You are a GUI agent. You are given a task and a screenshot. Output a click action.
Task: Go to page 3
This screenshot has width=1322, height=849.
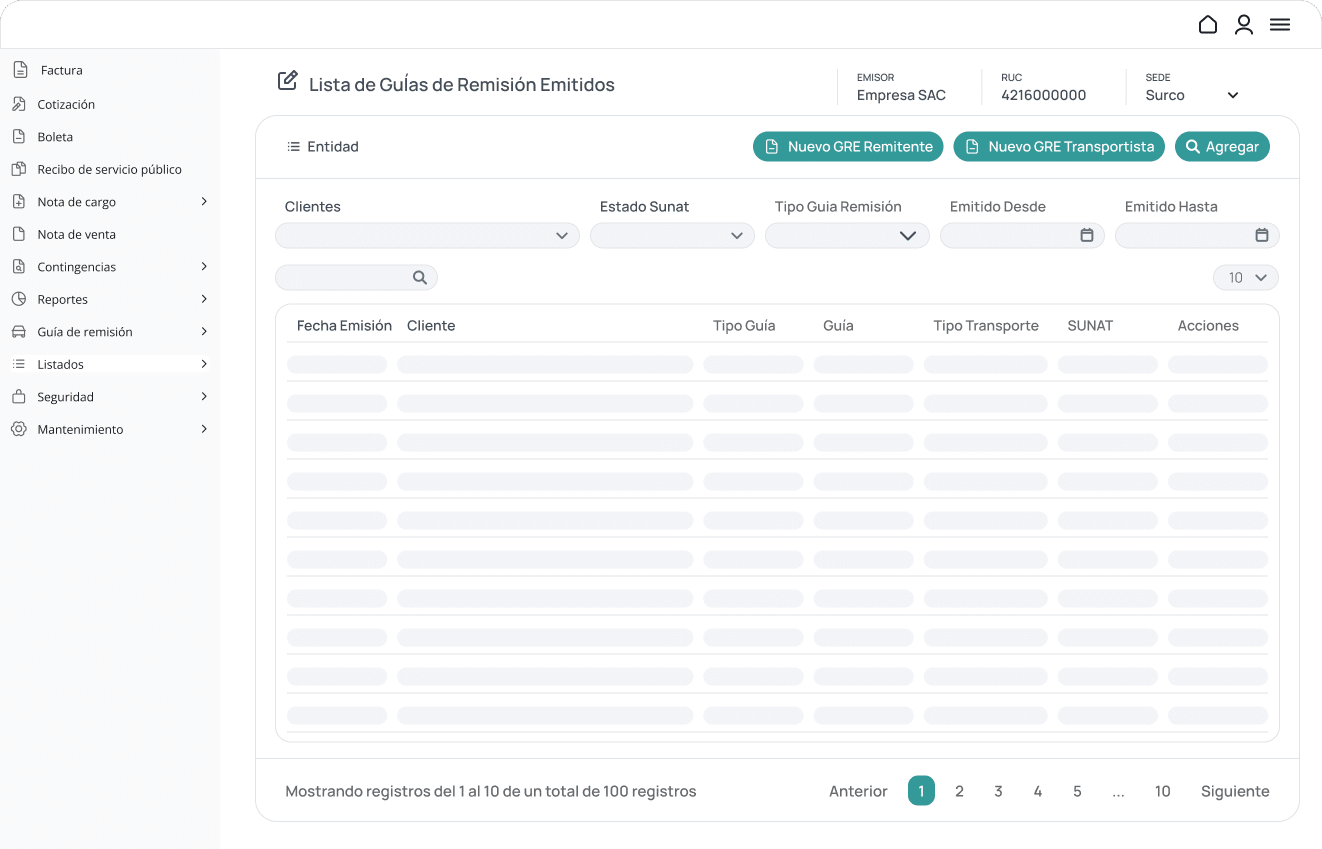tap(998, 791)
